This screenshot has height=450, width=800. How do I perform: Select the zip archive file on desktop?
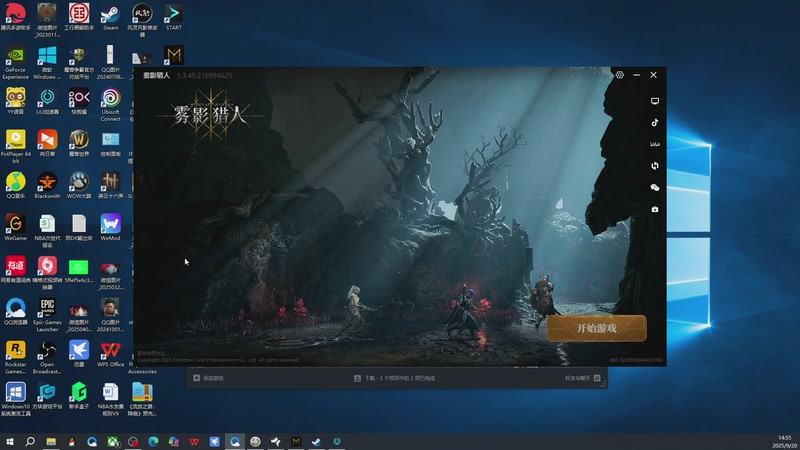pos(142,399)
